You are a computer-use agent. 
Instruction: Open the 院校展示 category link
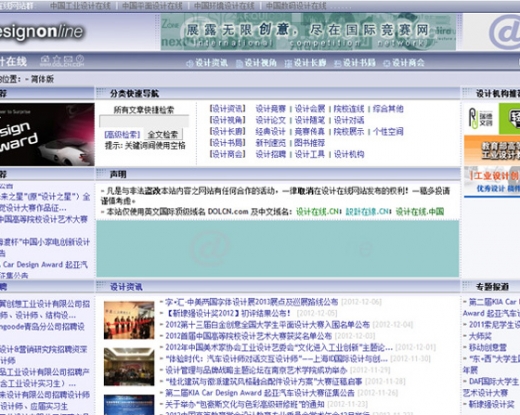click(x=349, y=132)
